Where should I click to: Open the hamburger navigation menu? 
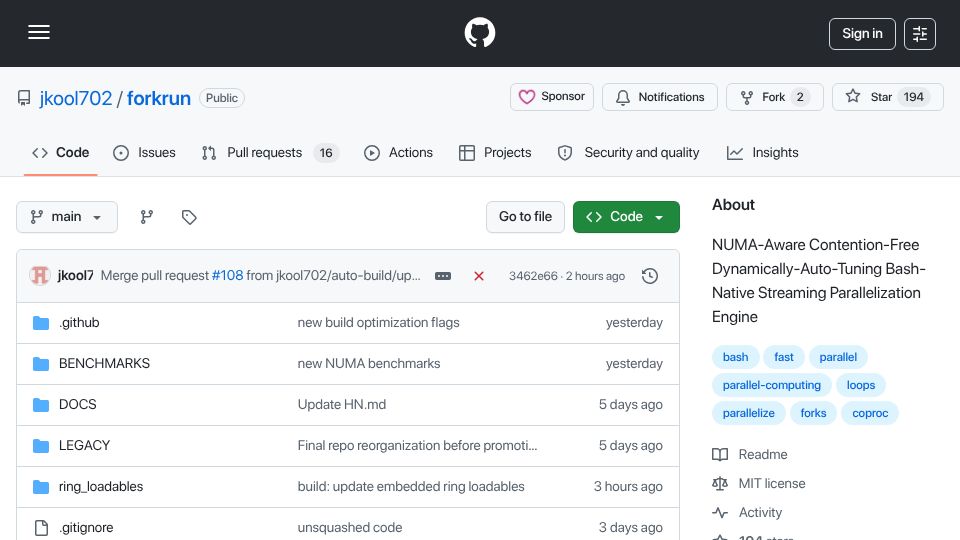pos(39,32)
